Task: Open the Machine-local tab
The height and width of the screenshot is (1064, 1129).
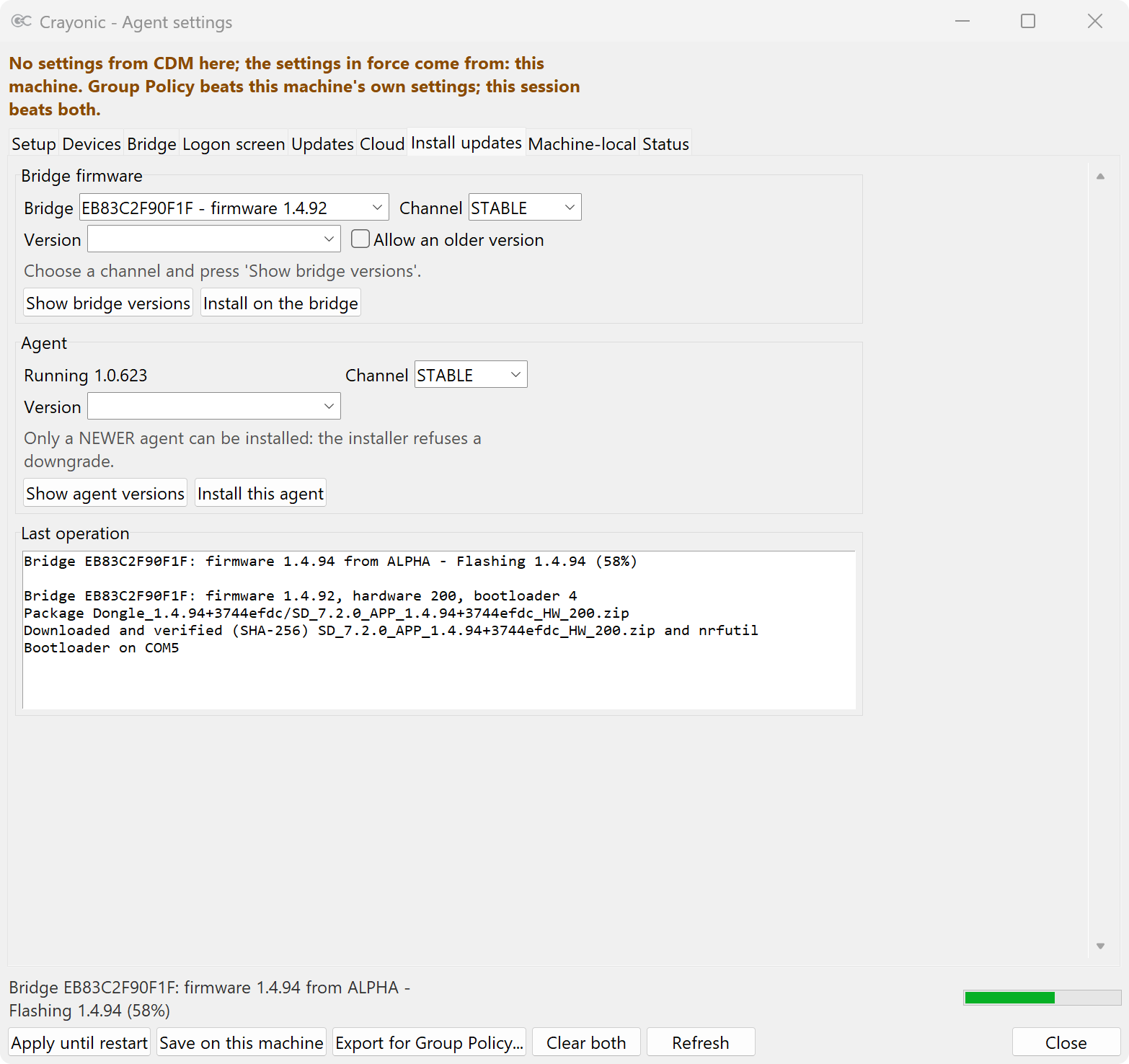Action: click(x=582, y=143)
